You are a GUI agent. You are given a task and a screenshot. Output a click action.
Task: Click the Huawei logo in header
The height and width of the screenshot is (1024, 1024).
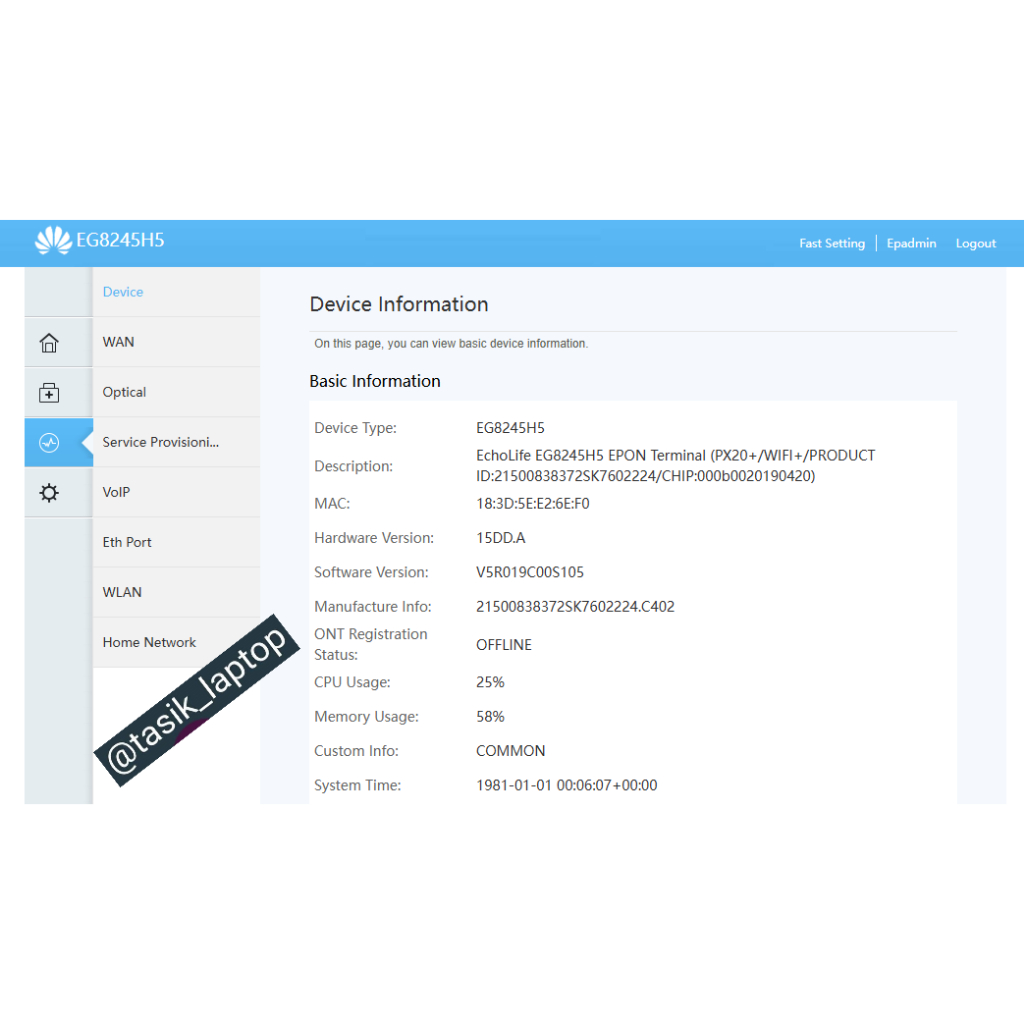click(x=53, y=240)
